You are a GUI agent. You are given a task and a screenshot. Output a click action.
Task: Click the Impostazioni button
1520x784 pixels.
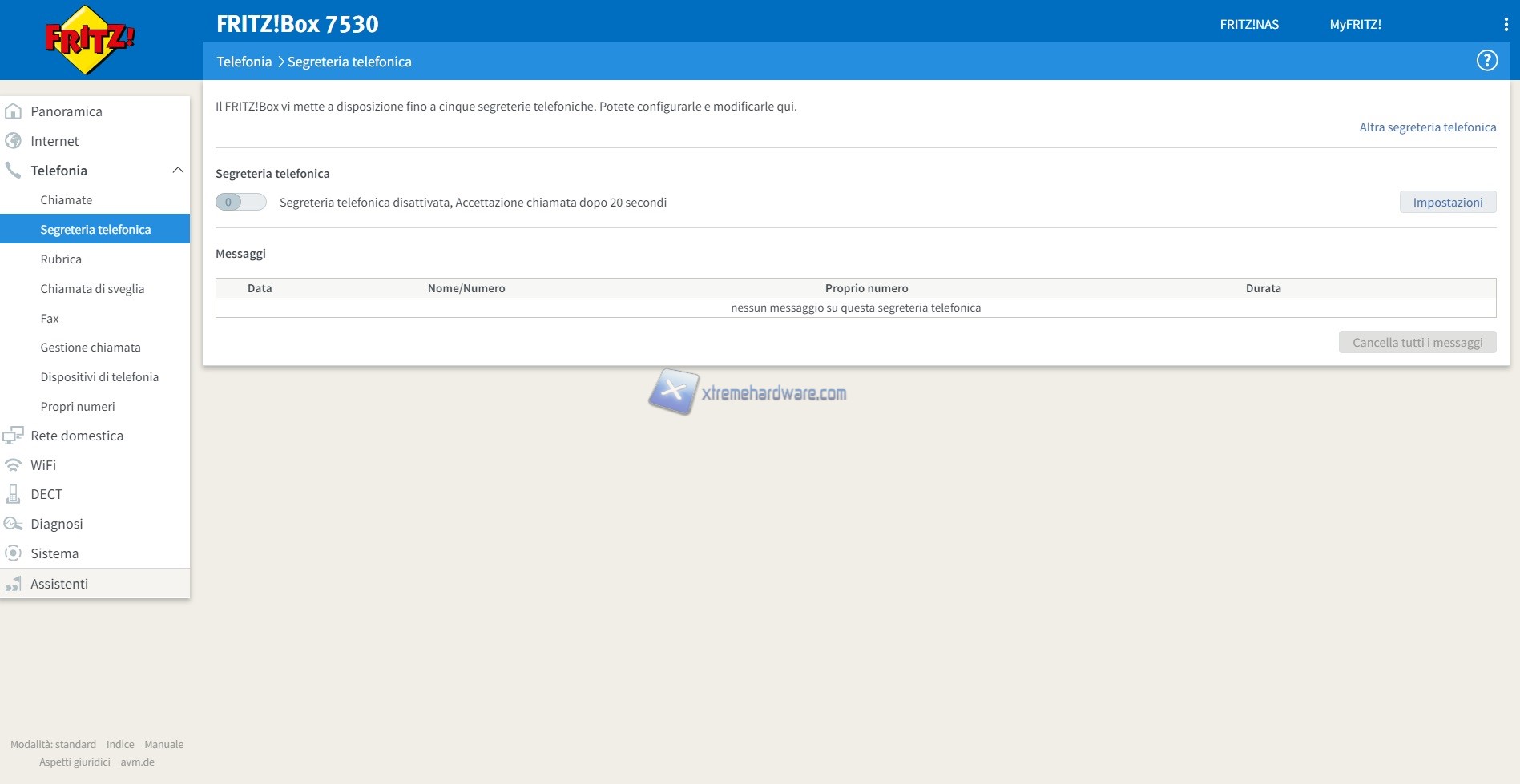click(x=1447, y=203)
